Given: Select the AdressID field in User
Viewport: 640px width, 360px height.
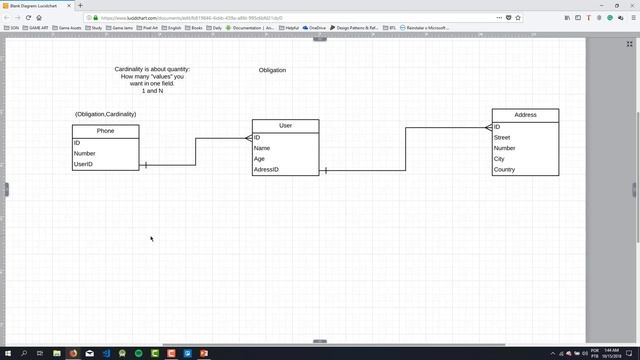Looking at the screenshot, I should click(266, 169).
